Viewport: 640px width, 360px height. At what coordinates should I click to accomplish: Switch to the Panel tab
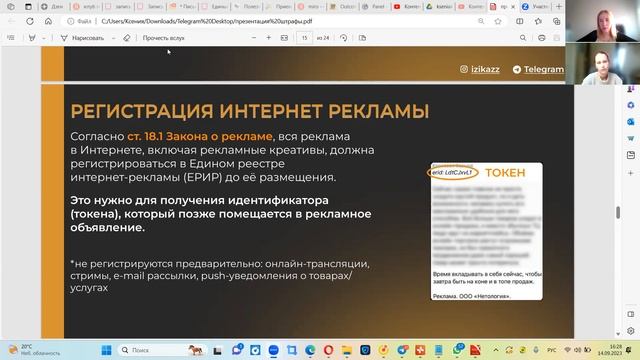pyautogui.click(x=375, y=7)
